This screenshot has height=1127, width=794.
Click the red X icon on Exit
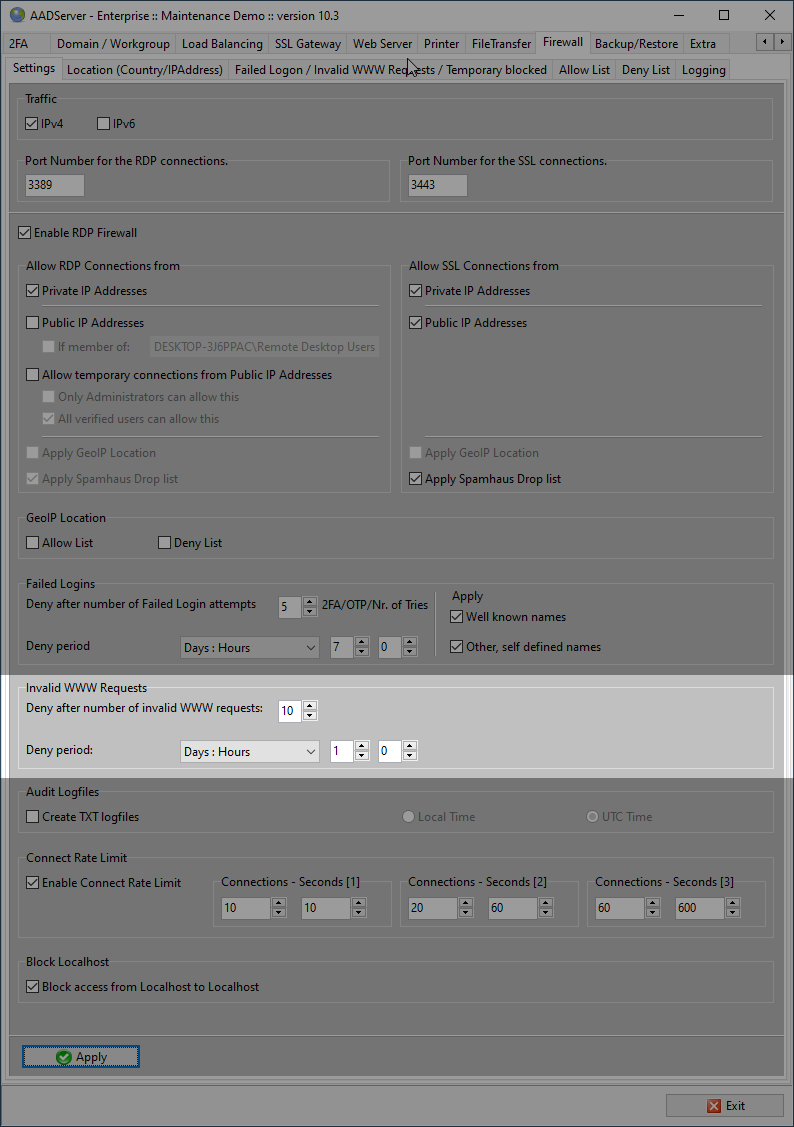coord(713,1105)
